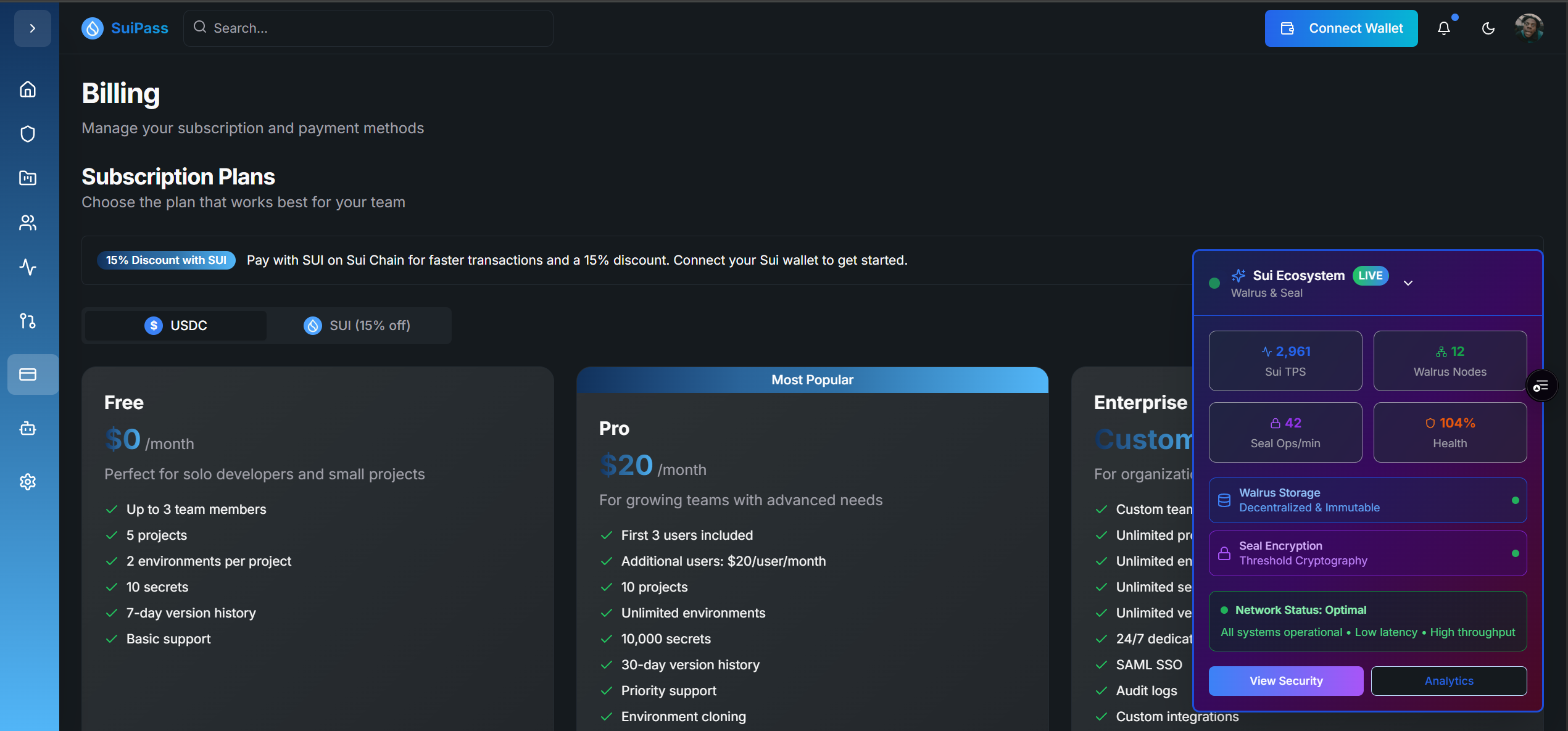Switch to SUI (15% off) payment
1568x731 pixels.
tap(357, 326)
